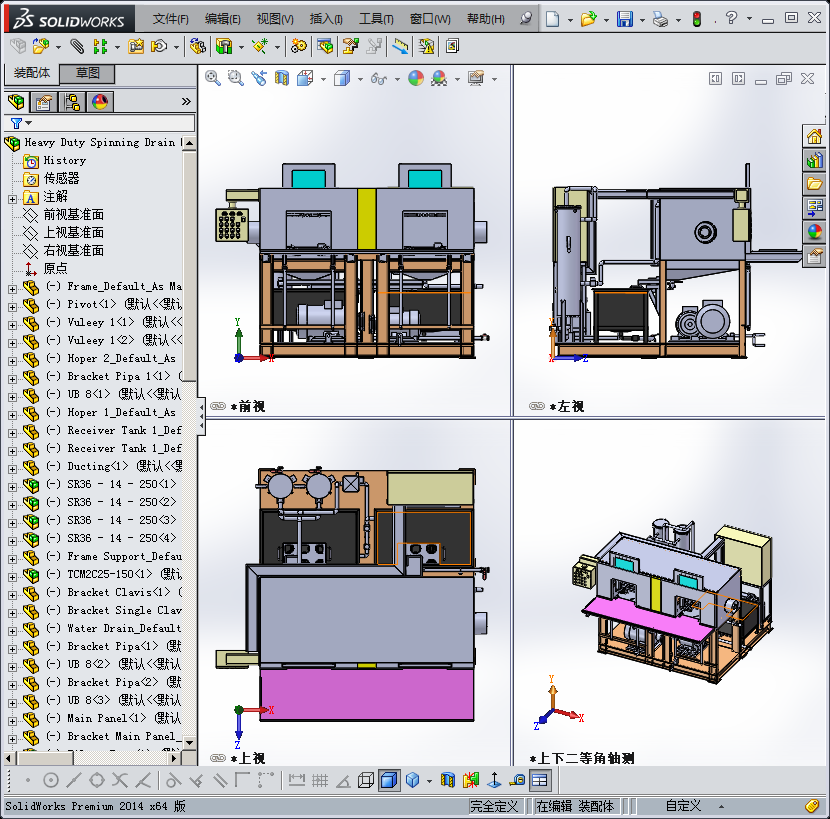
Task: Click the vertical scrollbar of feature tree
Action: tap(189, 265)
